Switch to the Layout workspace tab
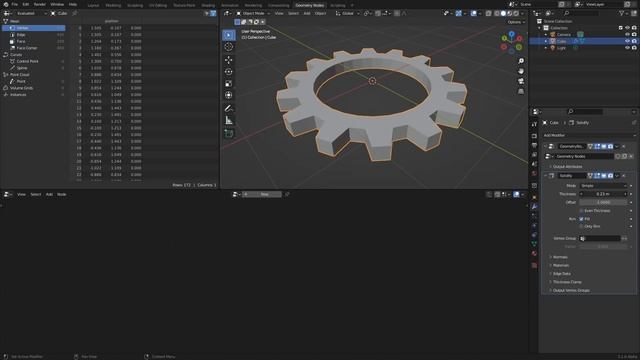640x360 pixels. (93, 5)
